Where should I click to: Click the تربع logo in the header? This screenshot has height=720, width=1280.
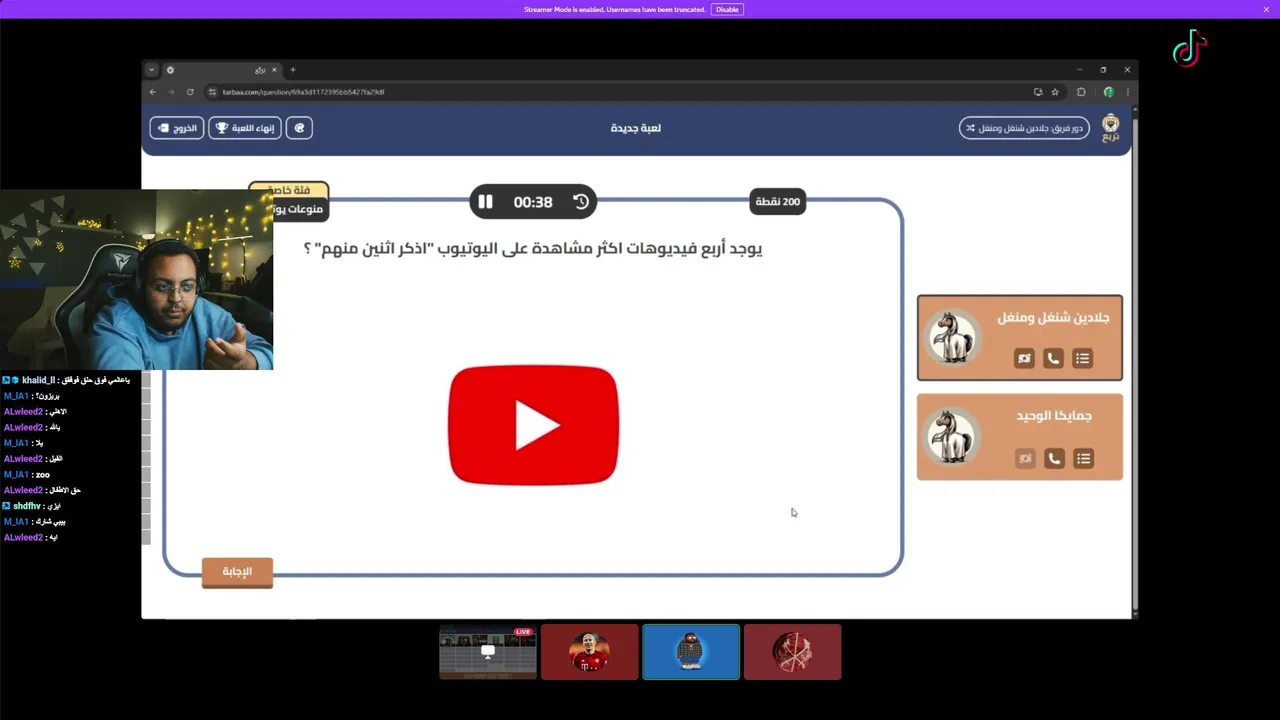[x=1111, y=128]
